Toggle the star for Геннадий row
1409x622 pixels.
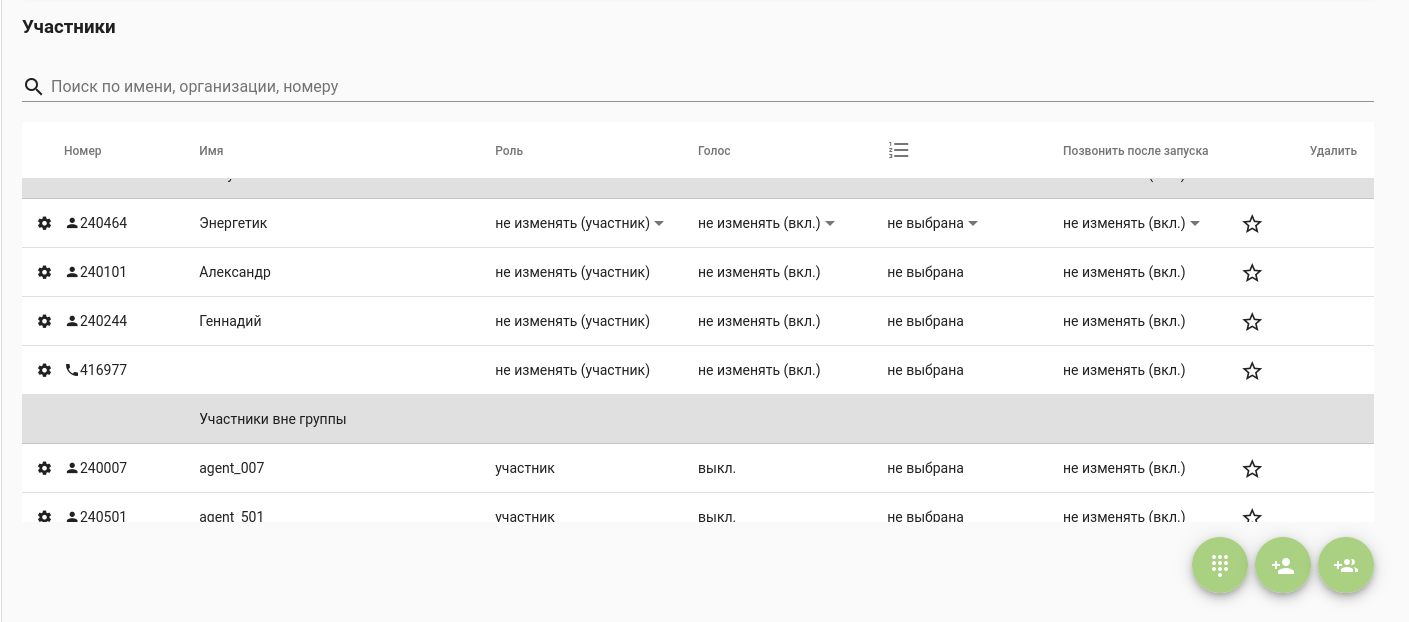[x=1252, y=322]
